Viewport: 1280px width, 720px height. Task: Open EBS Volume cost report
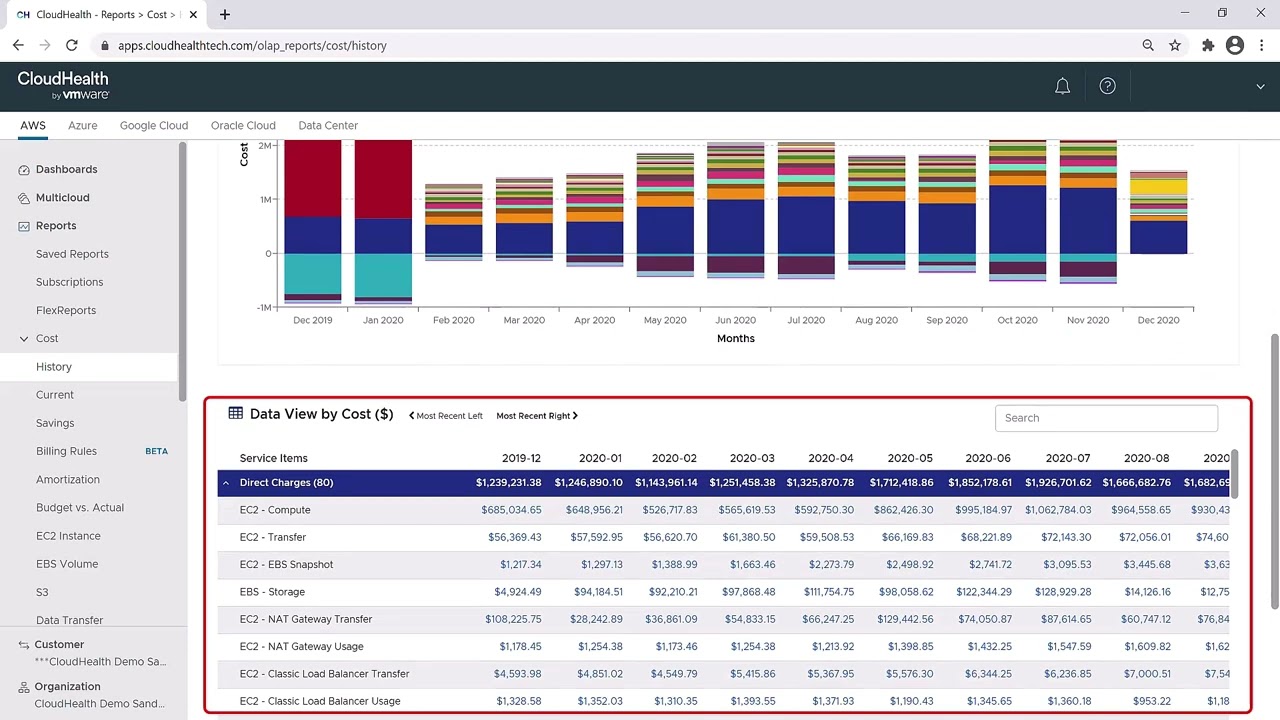point(67,564)
